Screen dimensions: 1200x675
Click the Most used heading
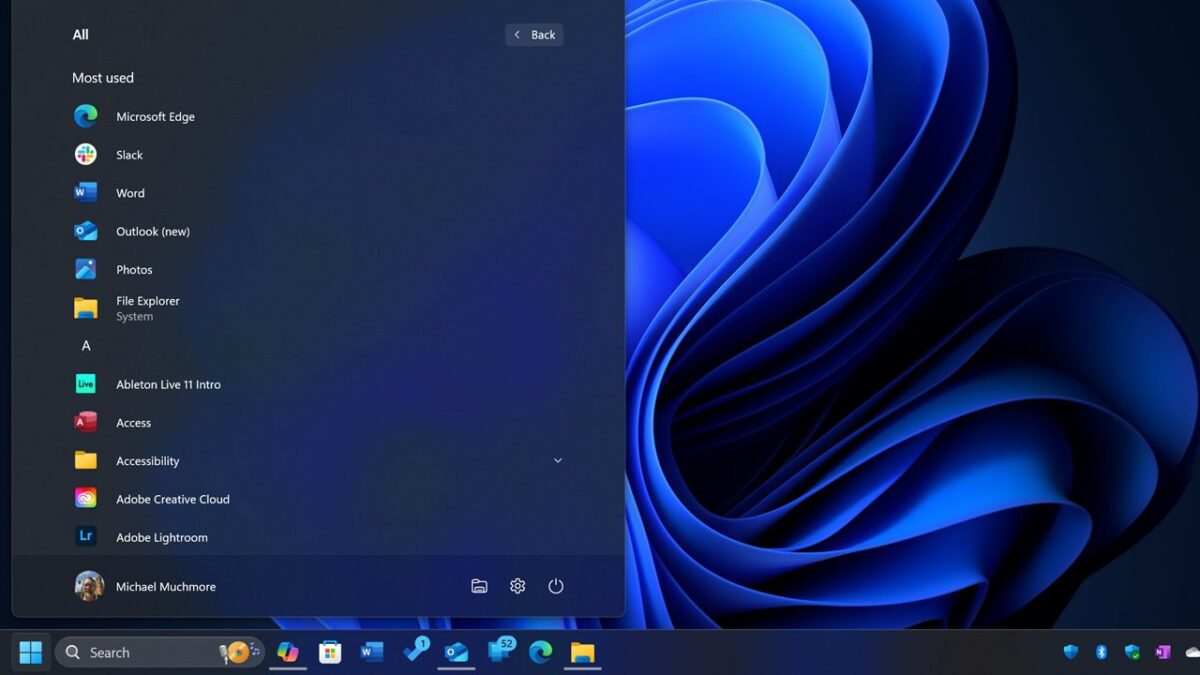coord(103,78)
